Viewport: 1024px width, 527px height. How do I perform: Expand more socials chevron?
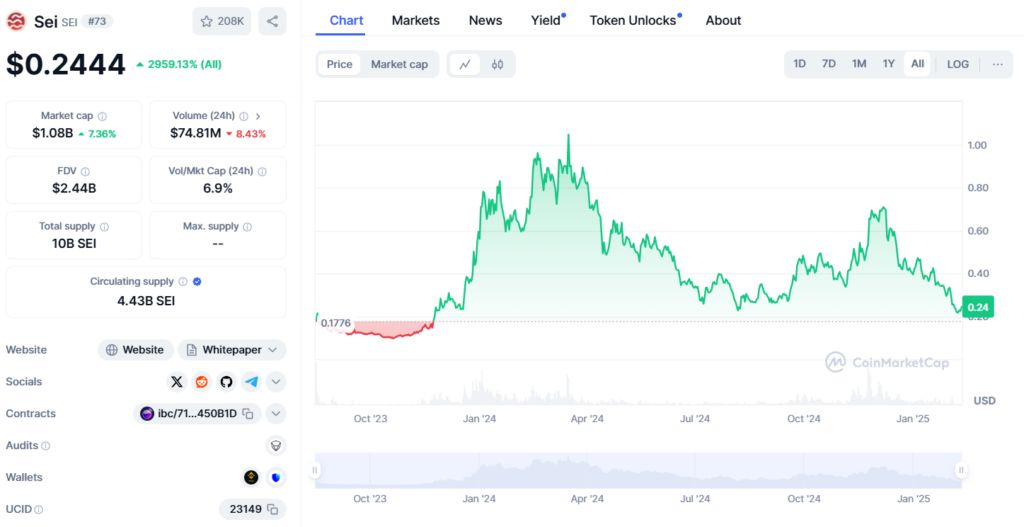tap(276, 381)
